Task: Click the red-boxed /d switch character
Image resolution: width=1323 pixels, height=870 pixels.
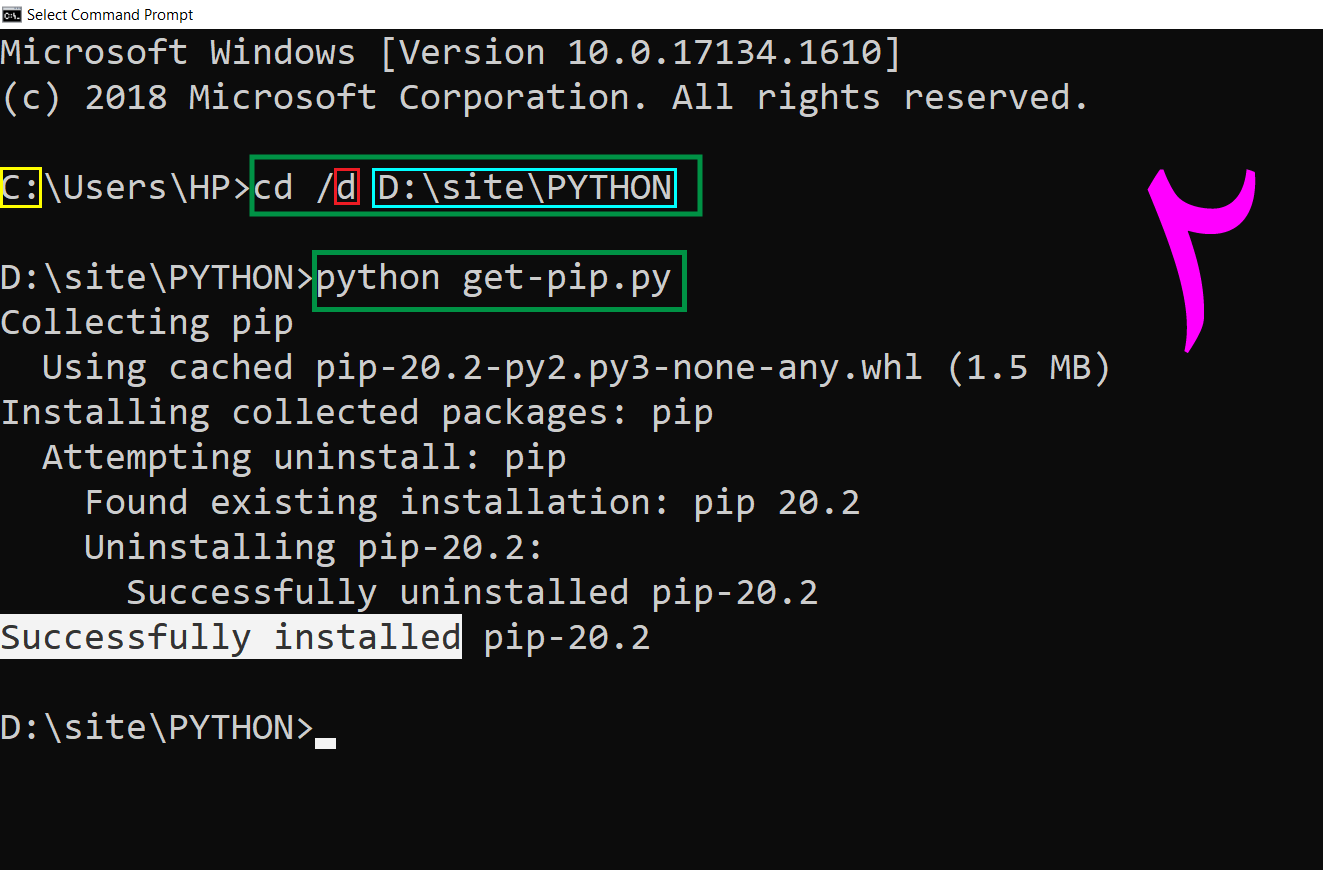Action: (x=349, y=187)
